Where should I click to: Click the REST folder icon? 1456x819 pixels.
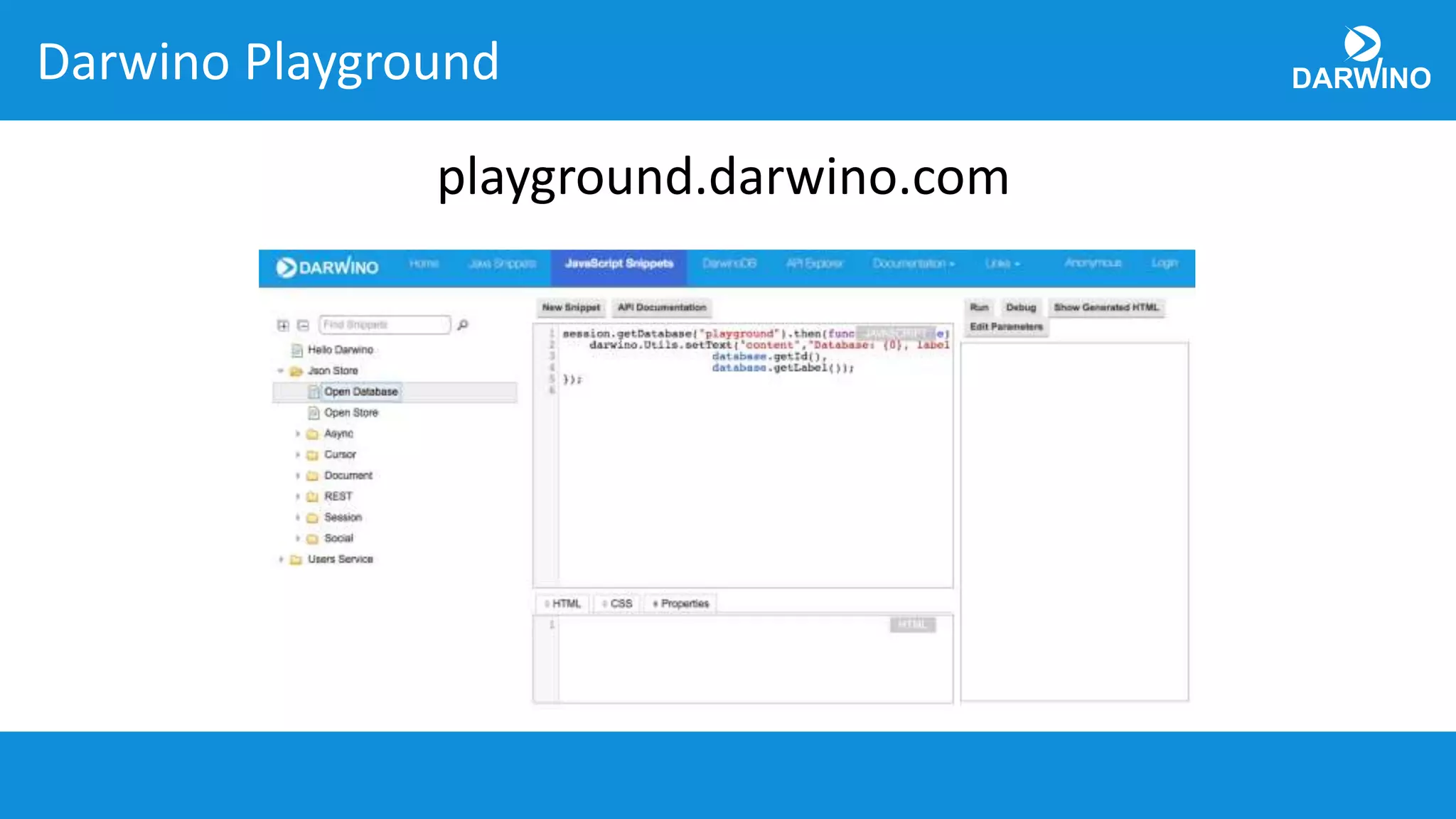312,497
